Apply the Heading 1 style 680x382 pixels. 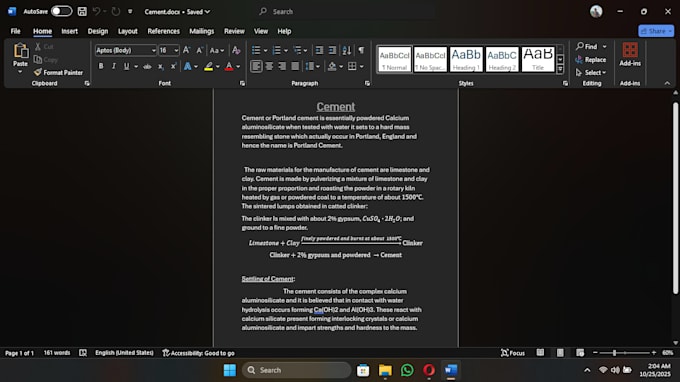(x=466, y=59)
